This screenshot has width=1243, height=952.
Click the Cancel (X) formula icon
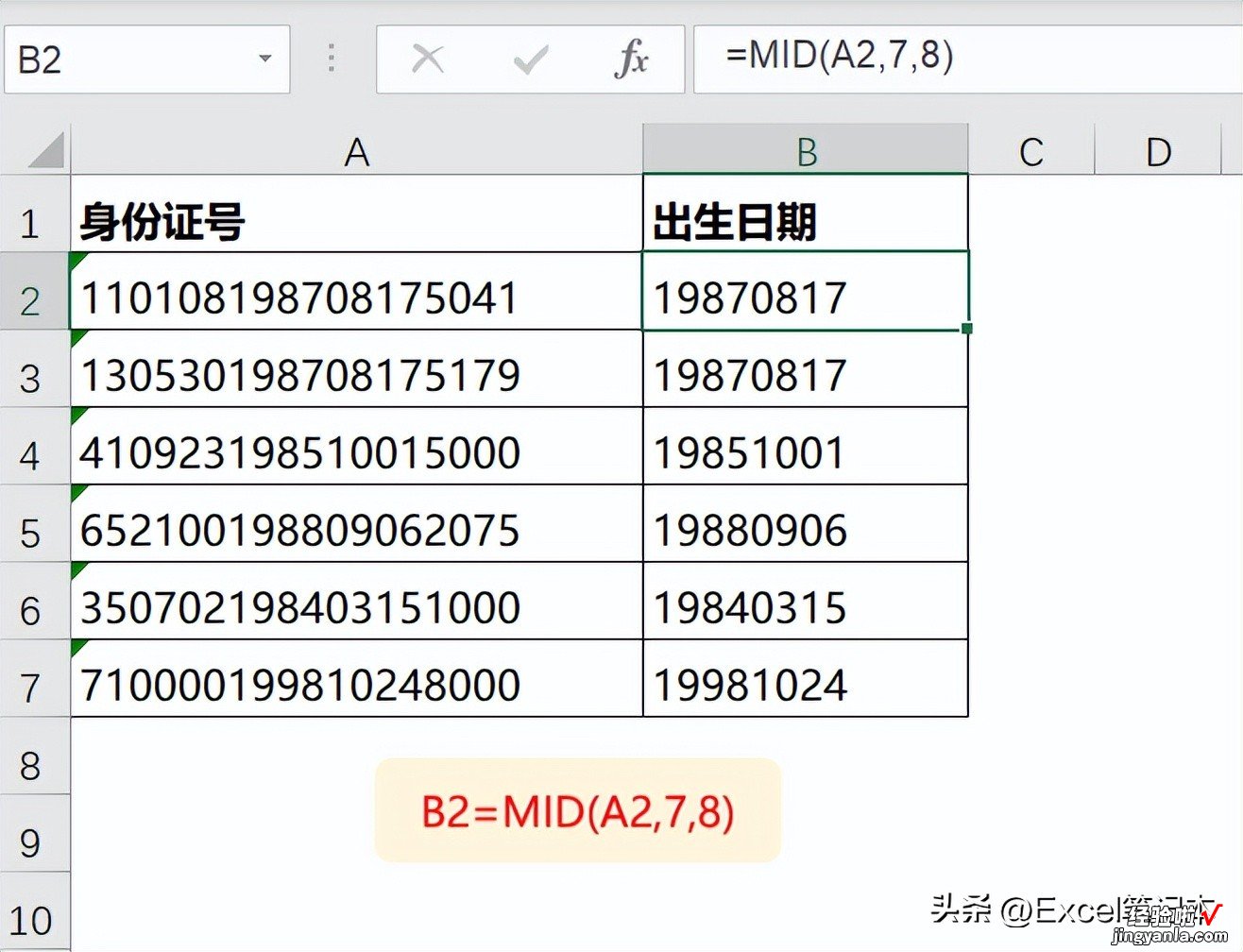click(x=428, y=59)
